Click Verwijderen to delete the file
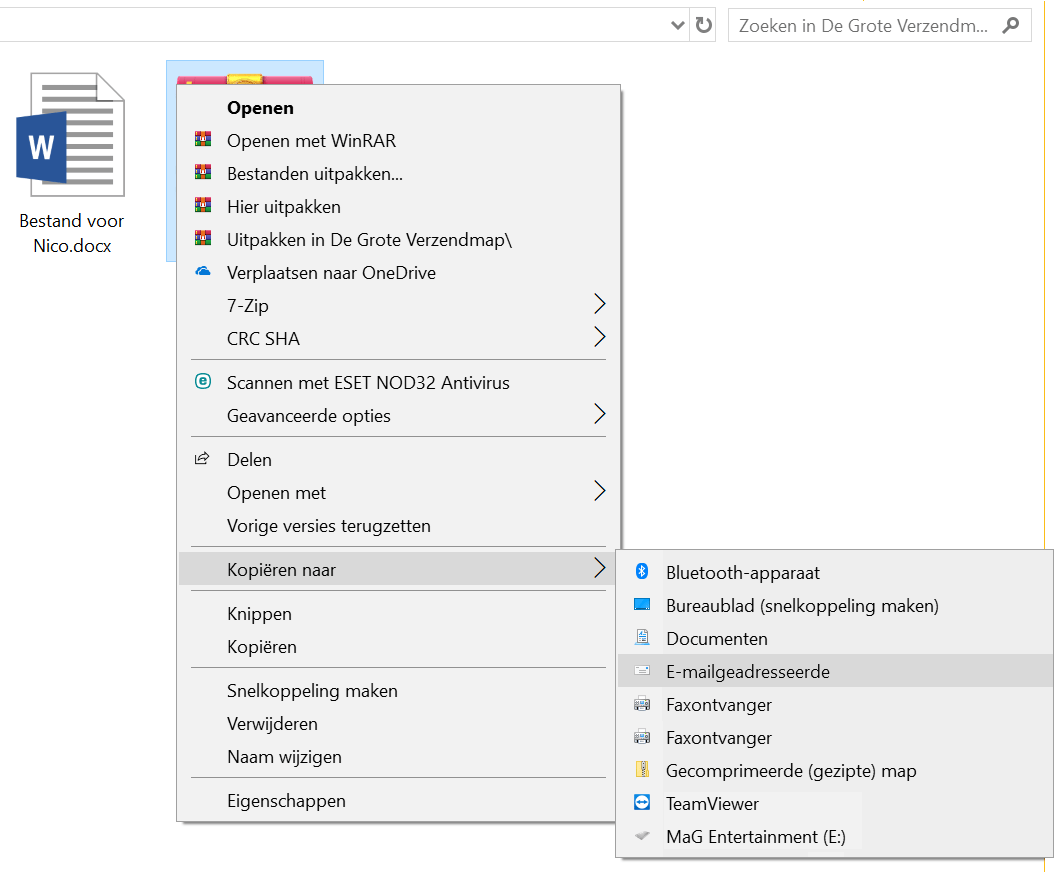1064x872 pixels. tap(272, 724)
